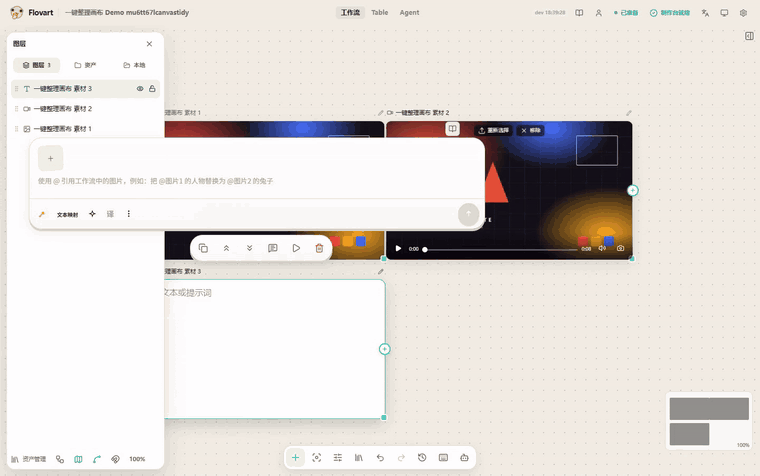Click the keyboard shortcuts icon
Viewport: 760px width, 476px height.
[443, 458]
